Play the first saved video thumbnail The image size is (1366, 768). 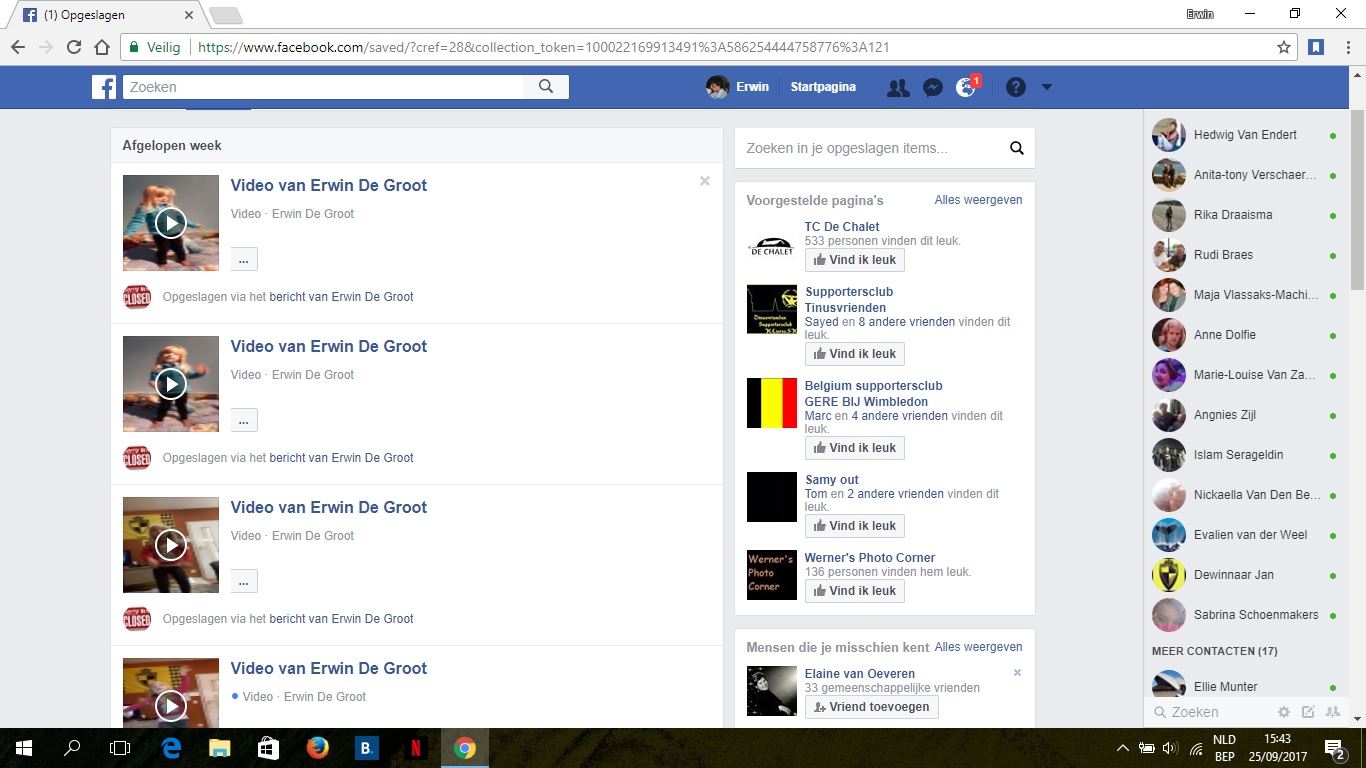(171, 223)
